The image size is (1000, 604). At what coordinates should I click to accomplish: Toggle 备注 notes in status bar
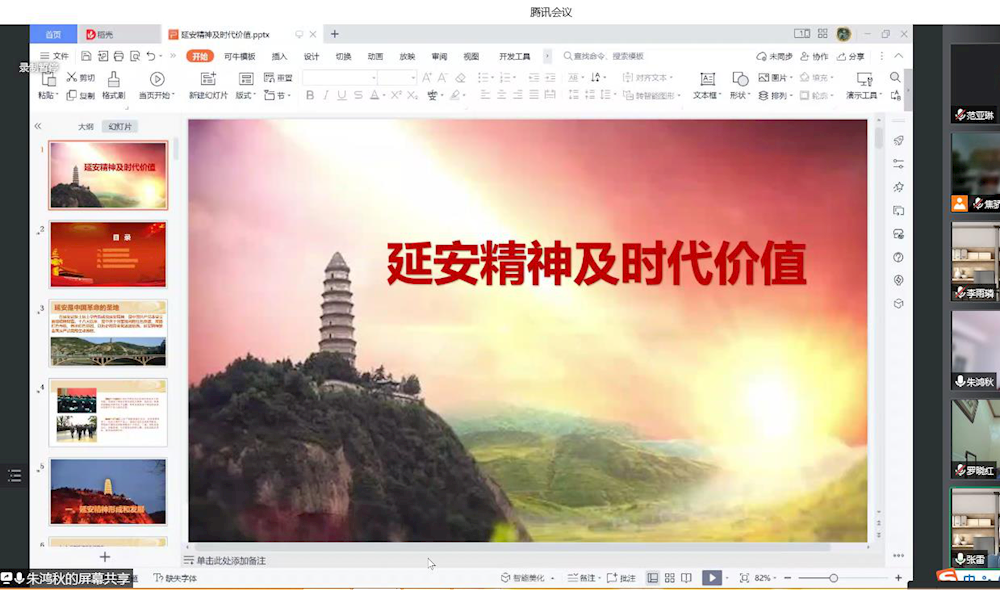point(582,578)
